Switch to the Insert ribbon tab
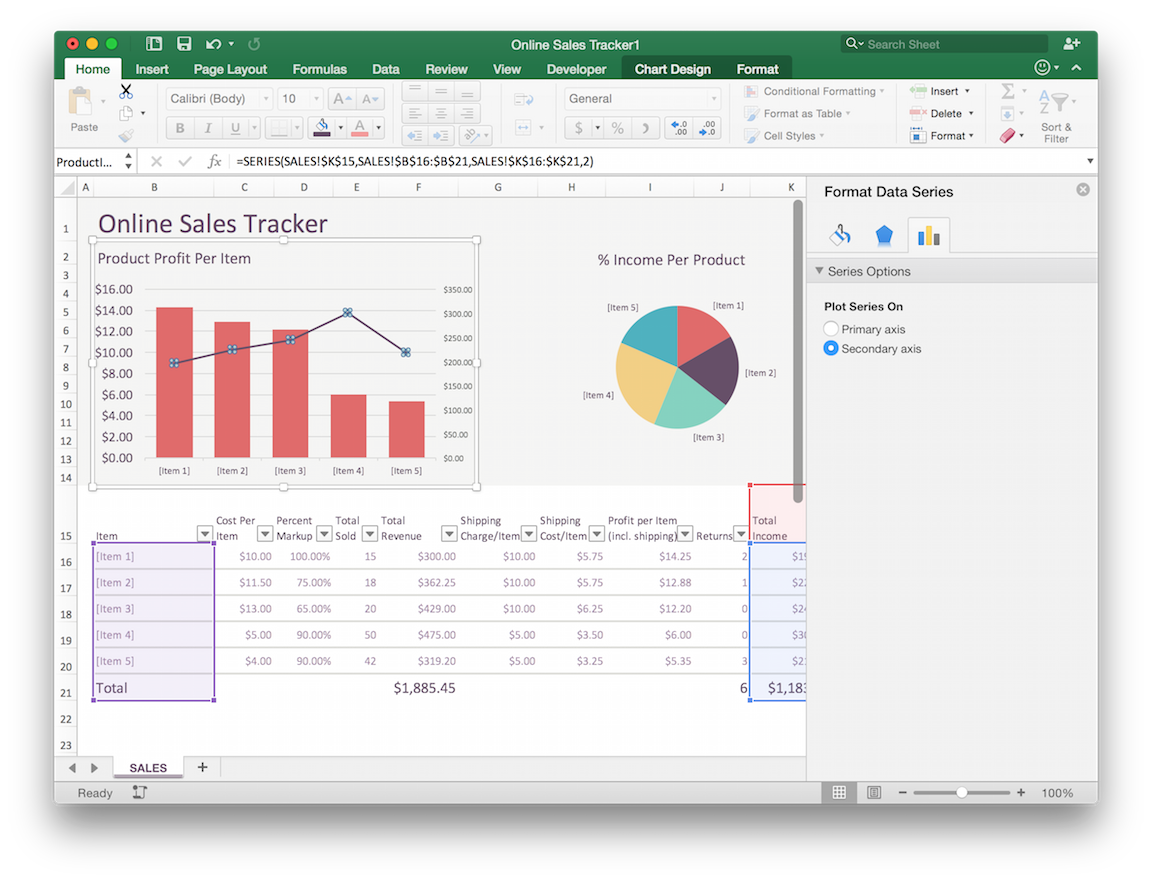This screenshot has width=1152, height=881. [152, 69]
